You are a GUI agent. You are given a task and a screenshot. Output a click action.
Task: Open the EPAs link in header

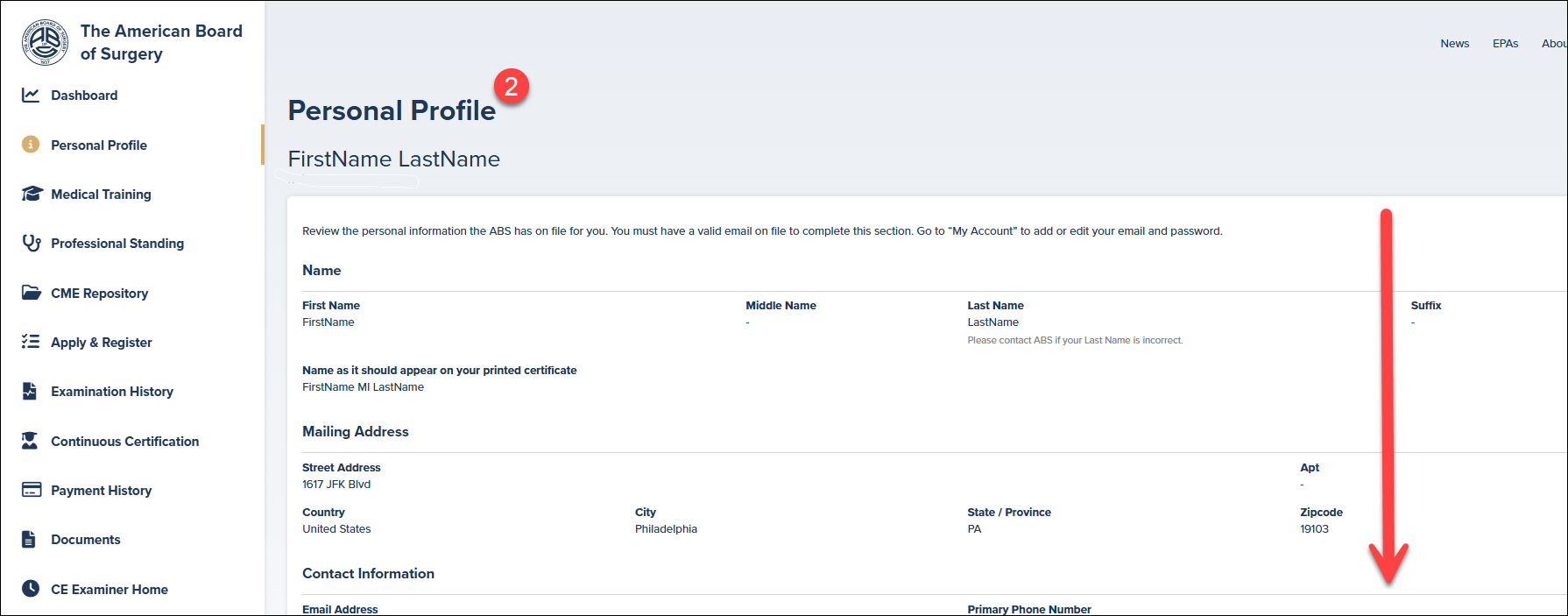(x=1505, y=44)
